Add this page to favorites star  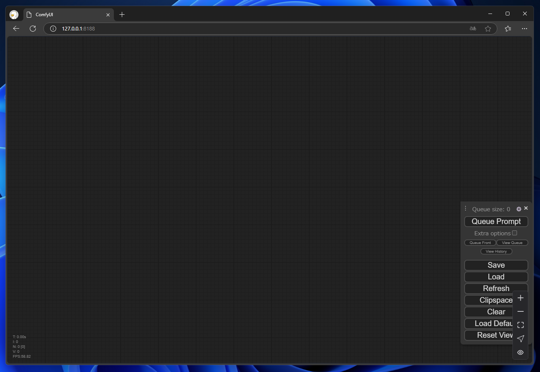coord(488,29)
